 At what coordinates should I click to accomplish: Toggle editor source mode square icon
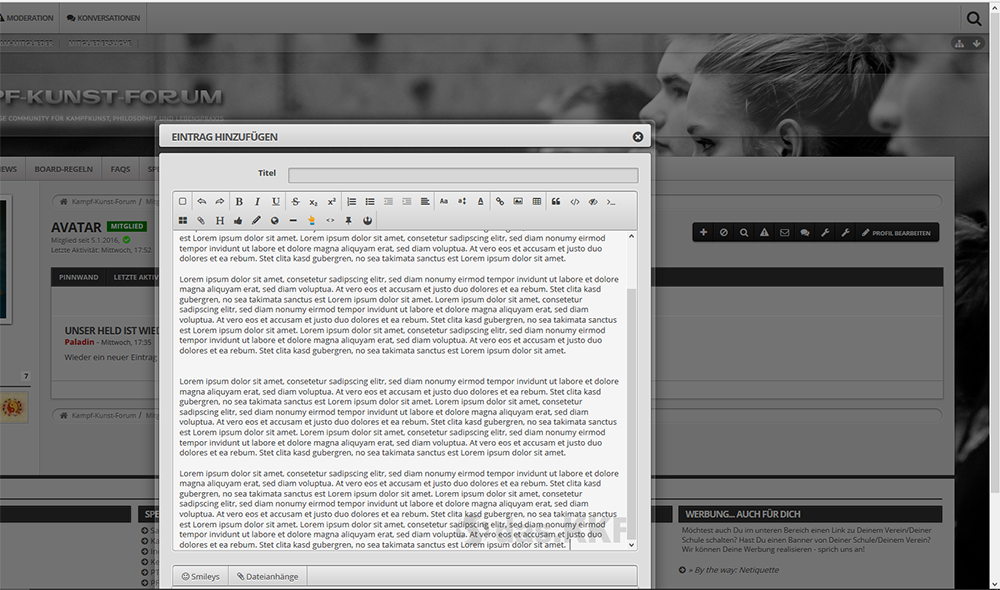pos(182,202)
